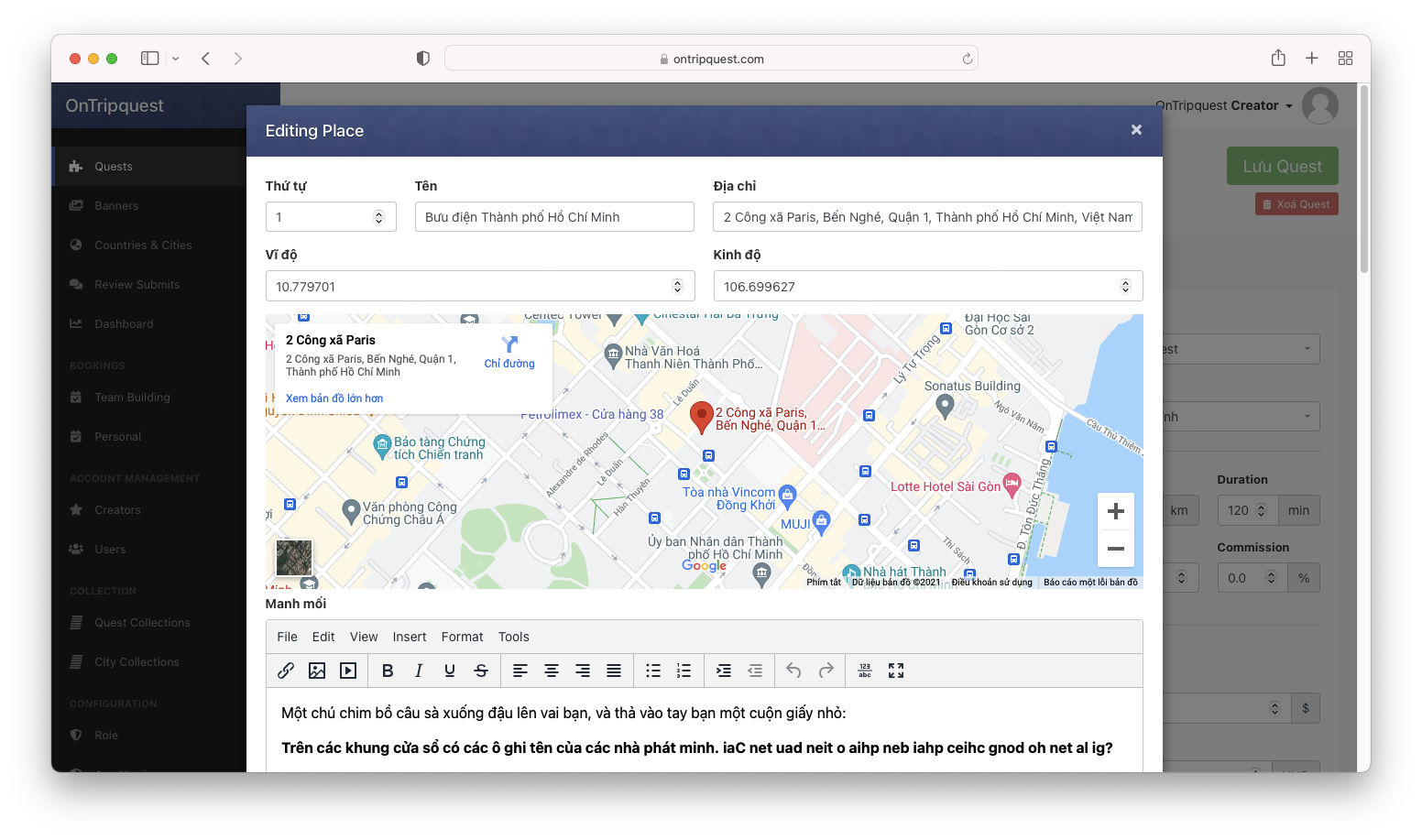This screenshot has width=1422, height=840.
Task: Open the editor Format menu
Action: (x=462, y=637)
